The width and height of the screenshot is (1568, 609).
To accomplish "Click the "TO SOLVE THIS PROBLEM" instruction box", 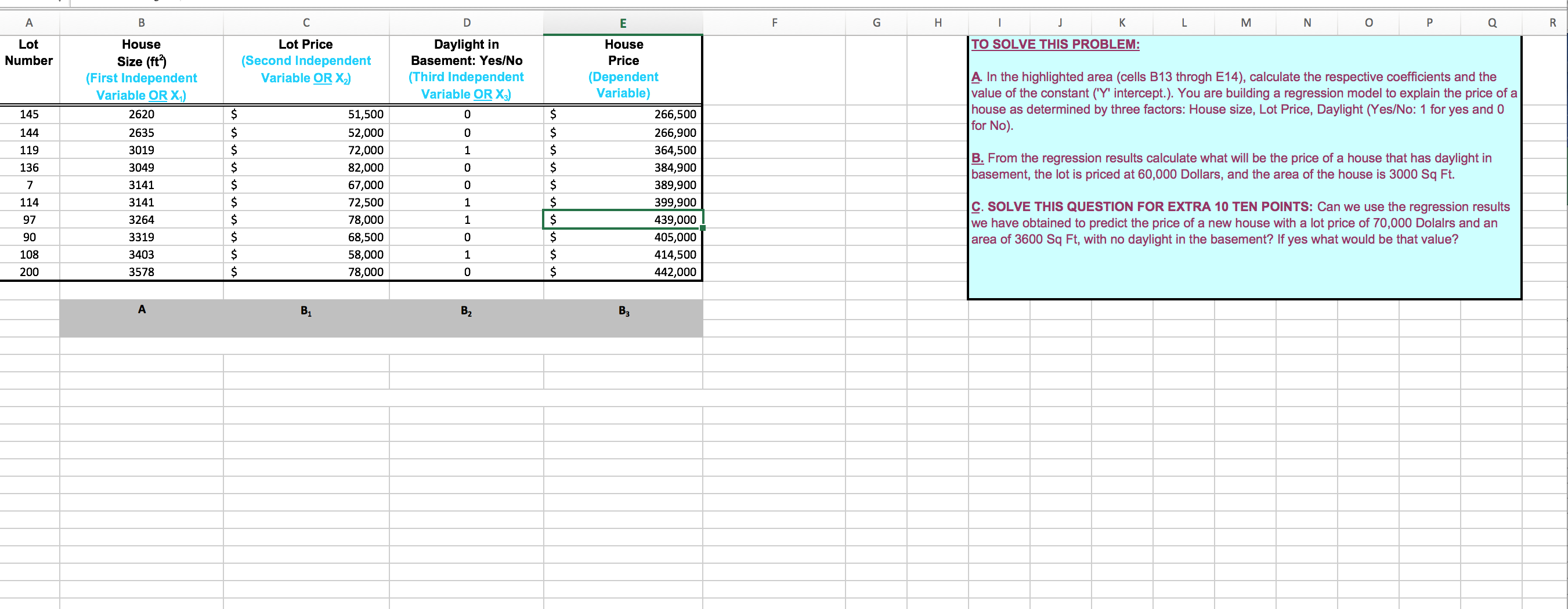I will point(1244,166).
